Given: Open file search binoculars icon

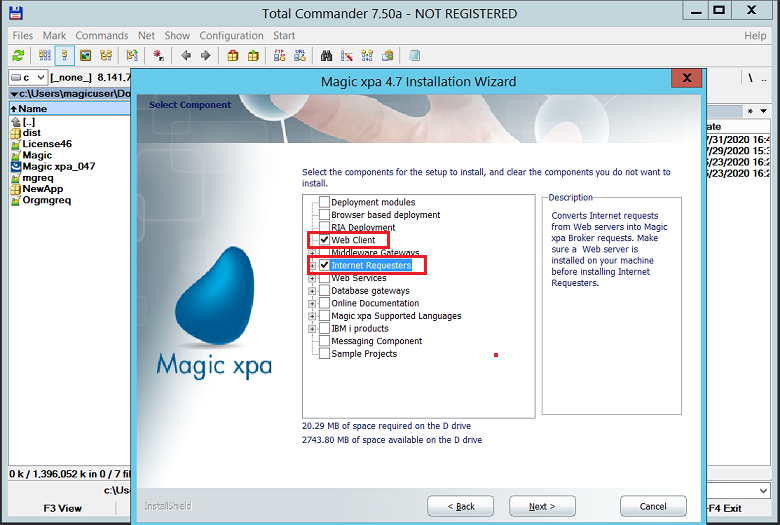Looking at the screenshot, I should coord(326,55).
